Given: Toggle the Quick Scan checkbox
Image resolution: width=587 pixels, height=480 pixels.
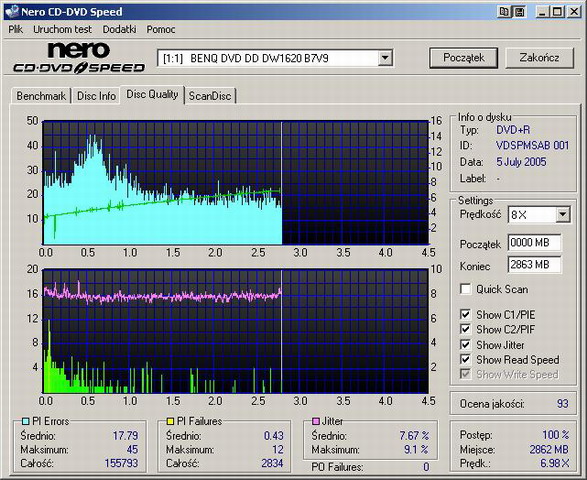Looking at the screenshot, I should [465, 289].
